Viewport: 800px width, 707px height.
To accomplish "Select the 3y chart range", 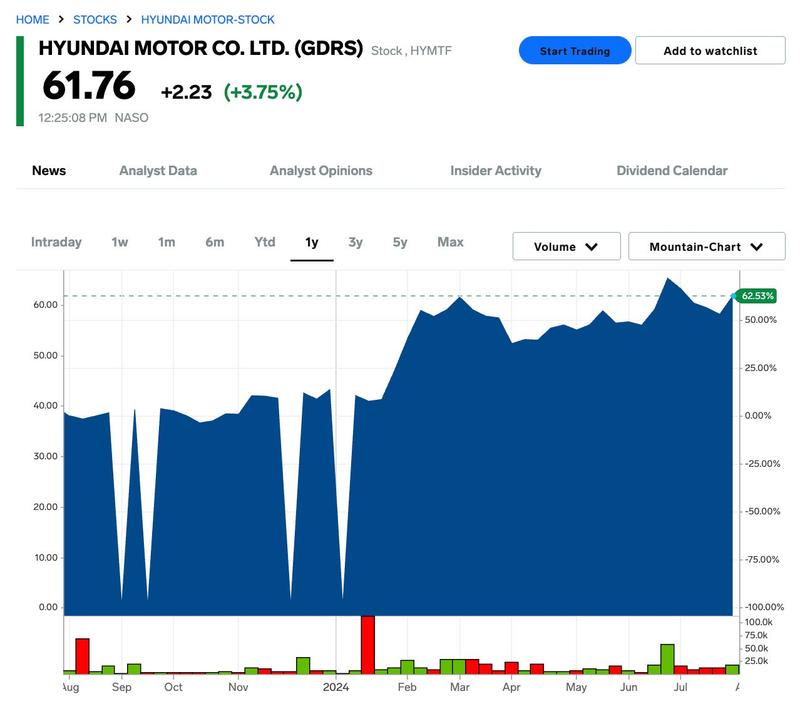I will tap(356, 242).
